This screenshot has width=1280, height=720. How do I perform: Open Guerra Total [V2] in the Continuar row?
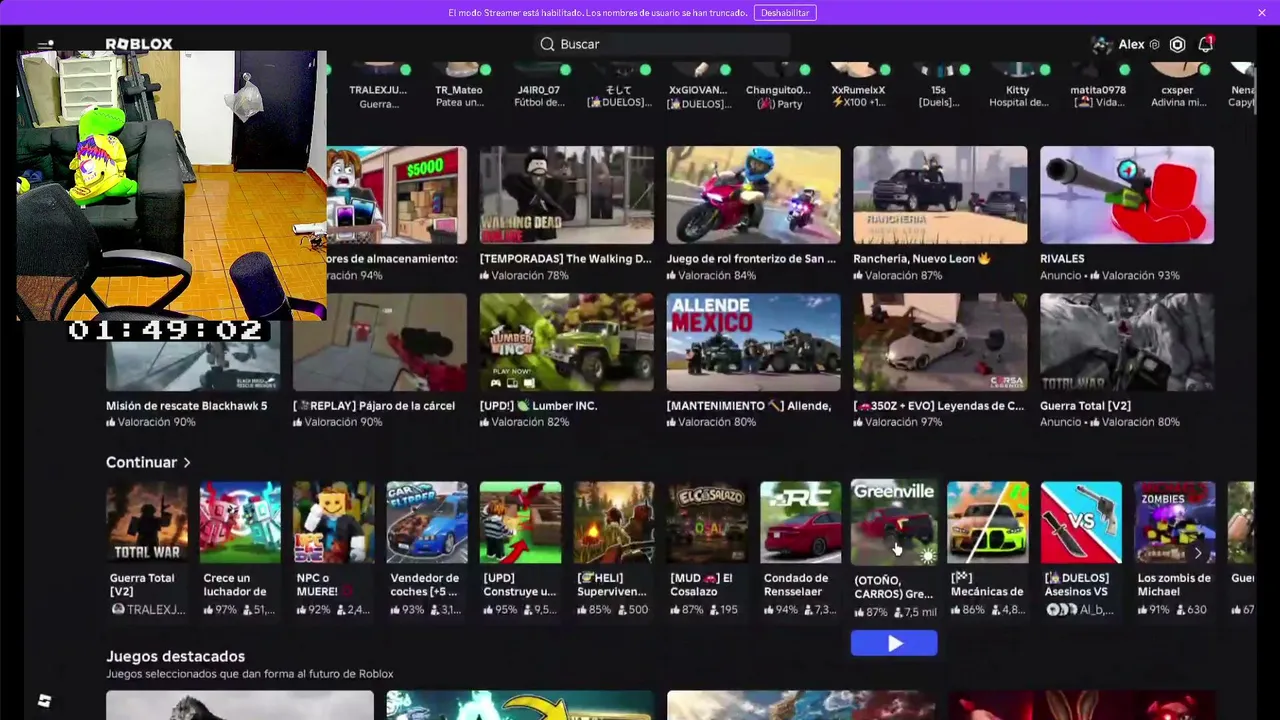click(x=147, y=523)
